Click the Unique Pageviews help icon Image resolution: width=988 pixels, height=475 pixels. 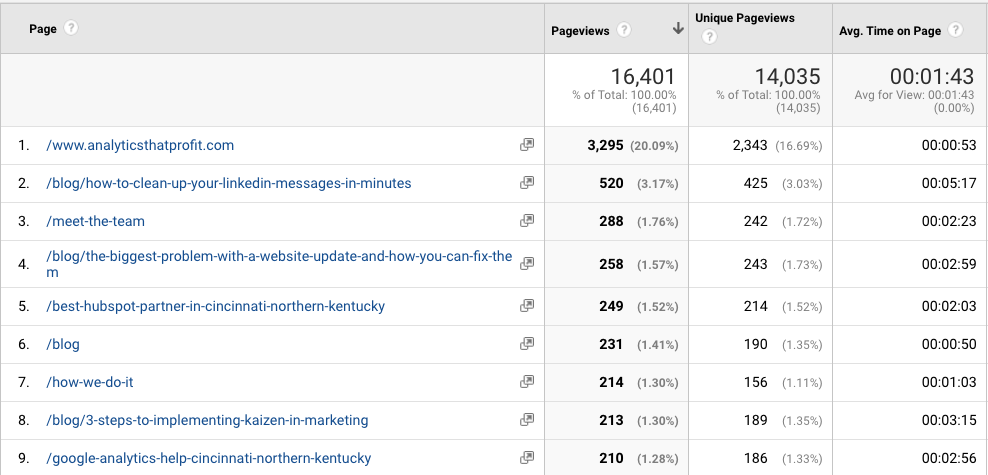[709, 37]
